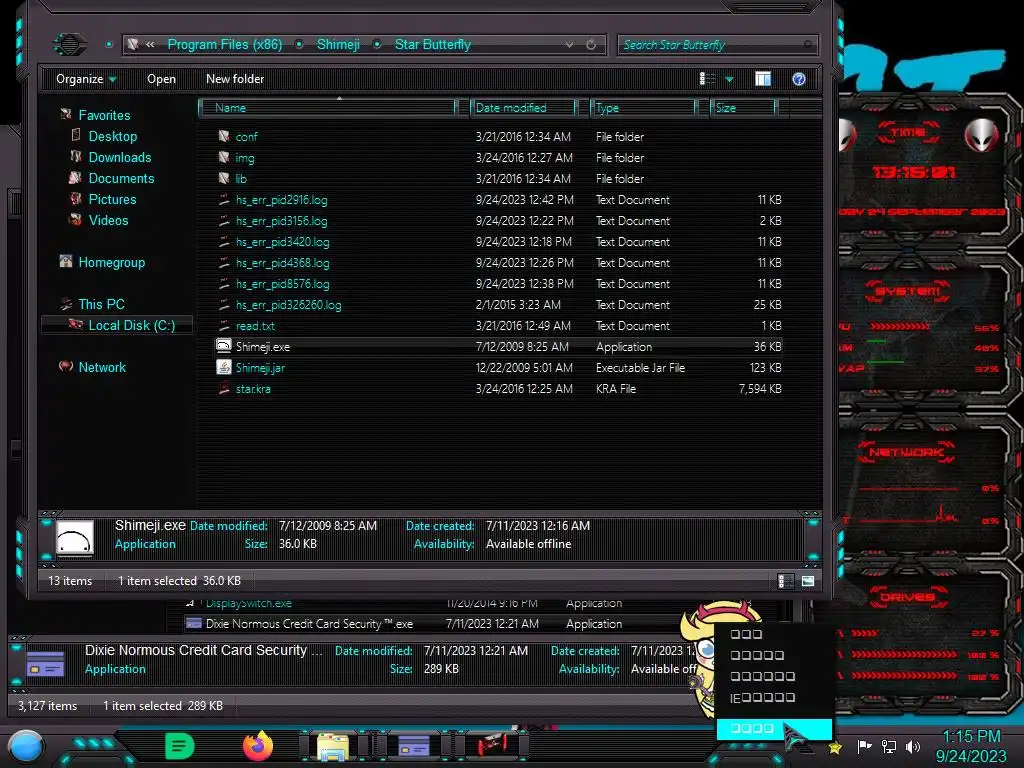Select hs_err_pid8576.log file
1024x768 pixels.
(x=283, y=283)
